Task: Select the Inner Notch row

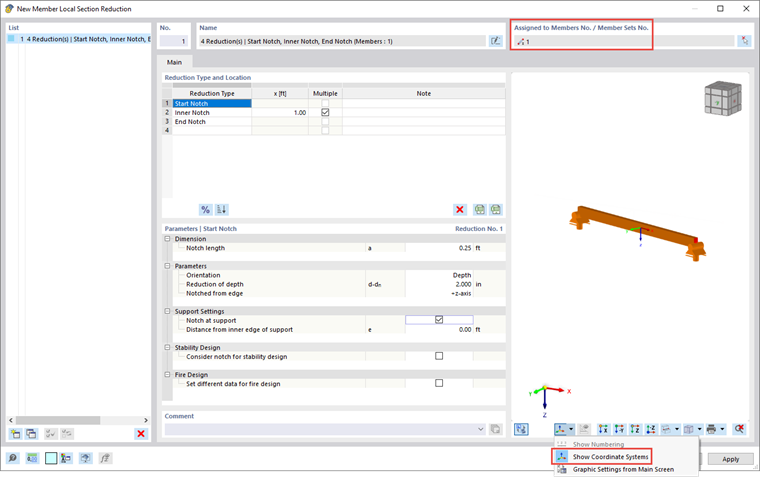Action: [x=212, y=112]
